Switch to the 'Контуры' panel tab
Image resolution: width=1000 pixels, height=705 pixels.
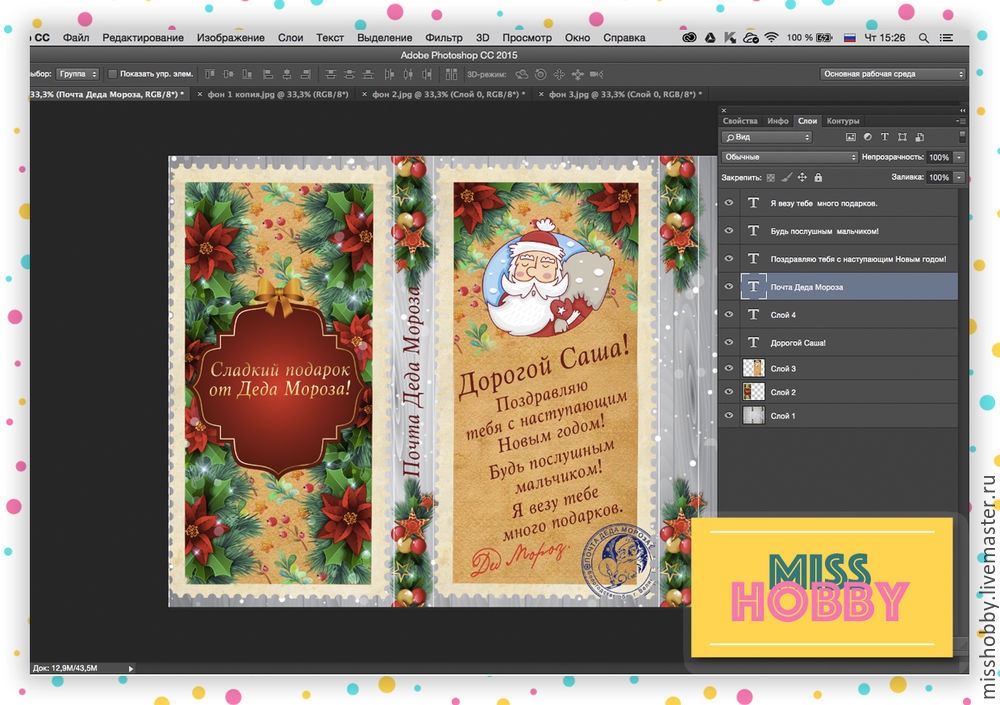[843, 121]
